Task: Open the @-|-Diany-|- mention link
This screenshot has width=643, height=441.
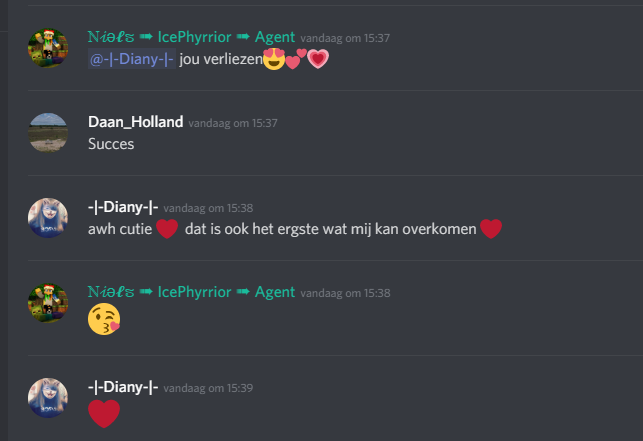Action: tap(132, 59)
